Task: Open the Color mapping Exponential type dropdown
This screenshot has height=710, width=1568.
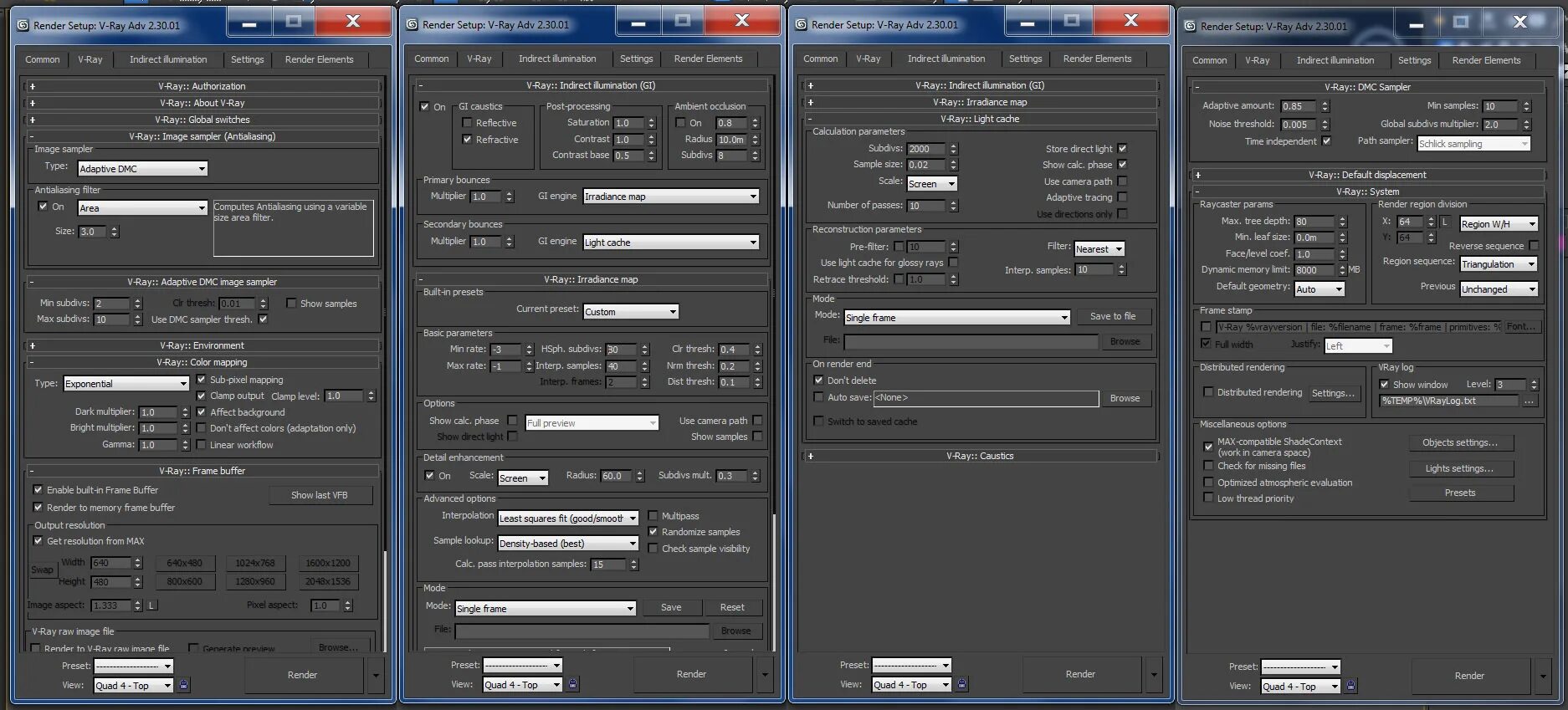Action: pyautogui.click(x=126, y=383)
